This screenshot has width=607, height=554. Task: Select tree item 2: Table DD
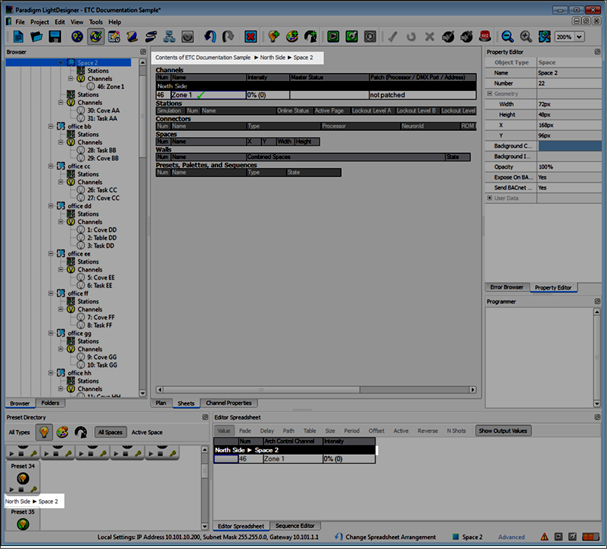click(102, 238)
